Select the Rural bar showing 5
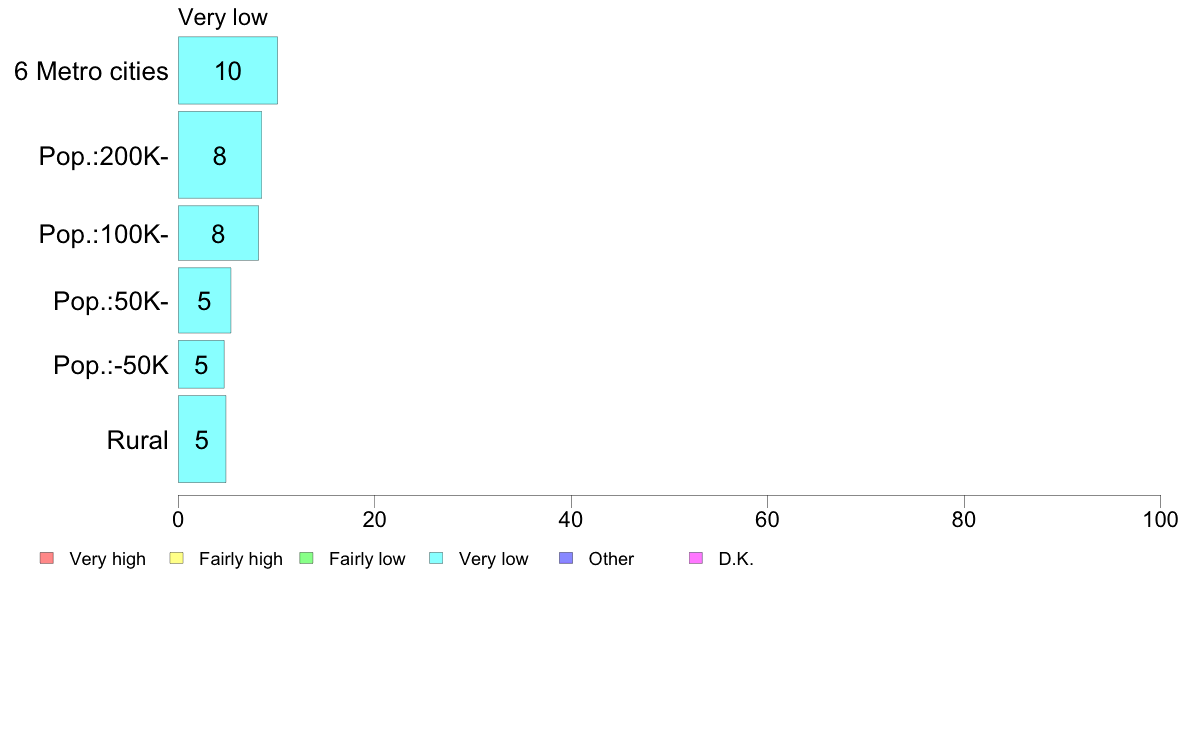Viewport: 1188px width, 736px height. (202, 440)
